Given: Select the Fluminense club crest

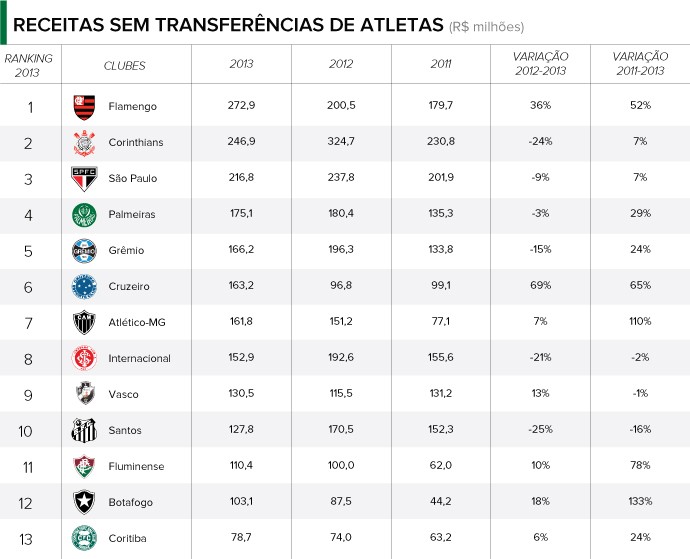Looking at the screenshot, I should [83, 466].
